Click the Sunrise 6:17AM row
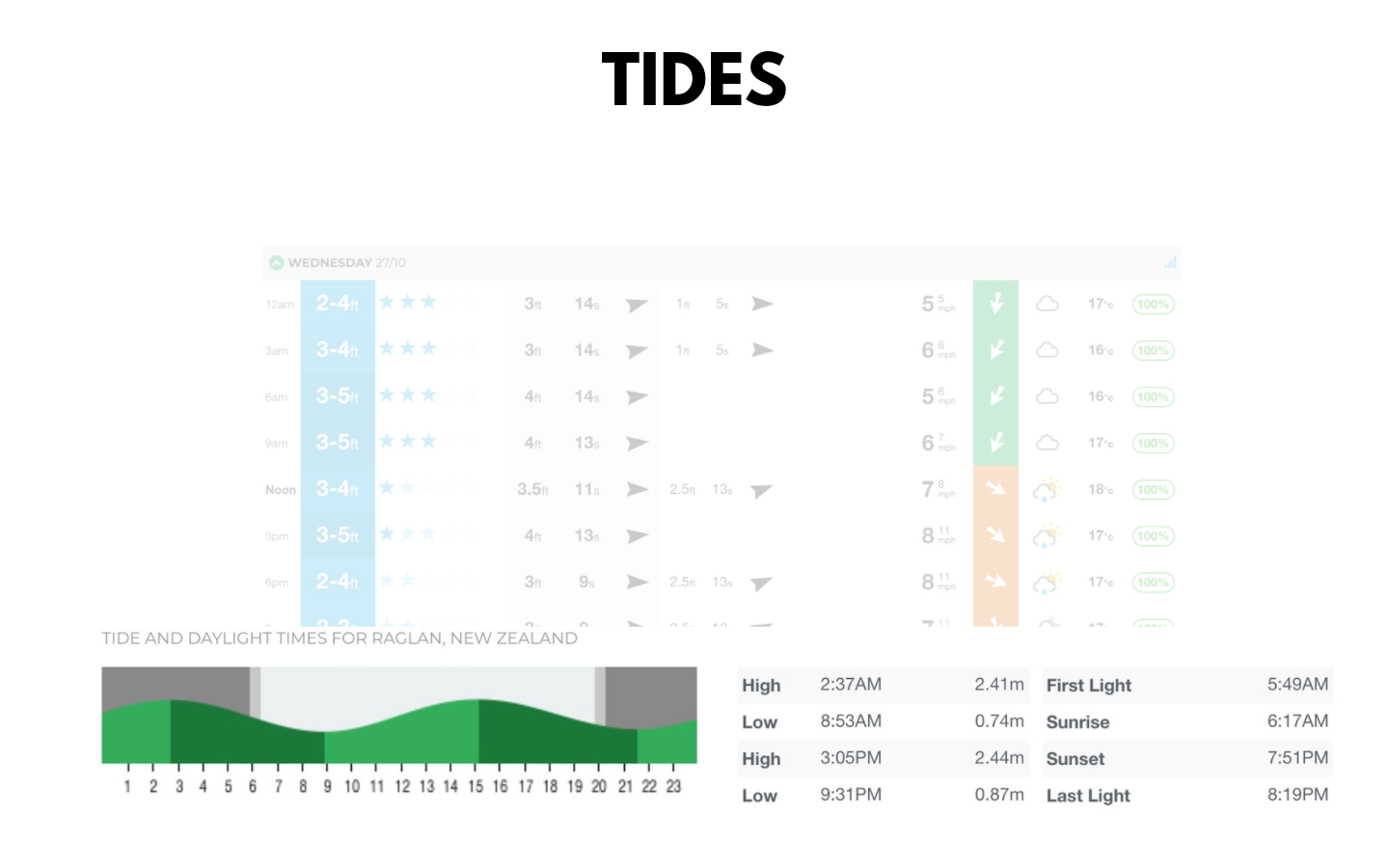Viewport: 1389px width, 868px height. 1186,721
